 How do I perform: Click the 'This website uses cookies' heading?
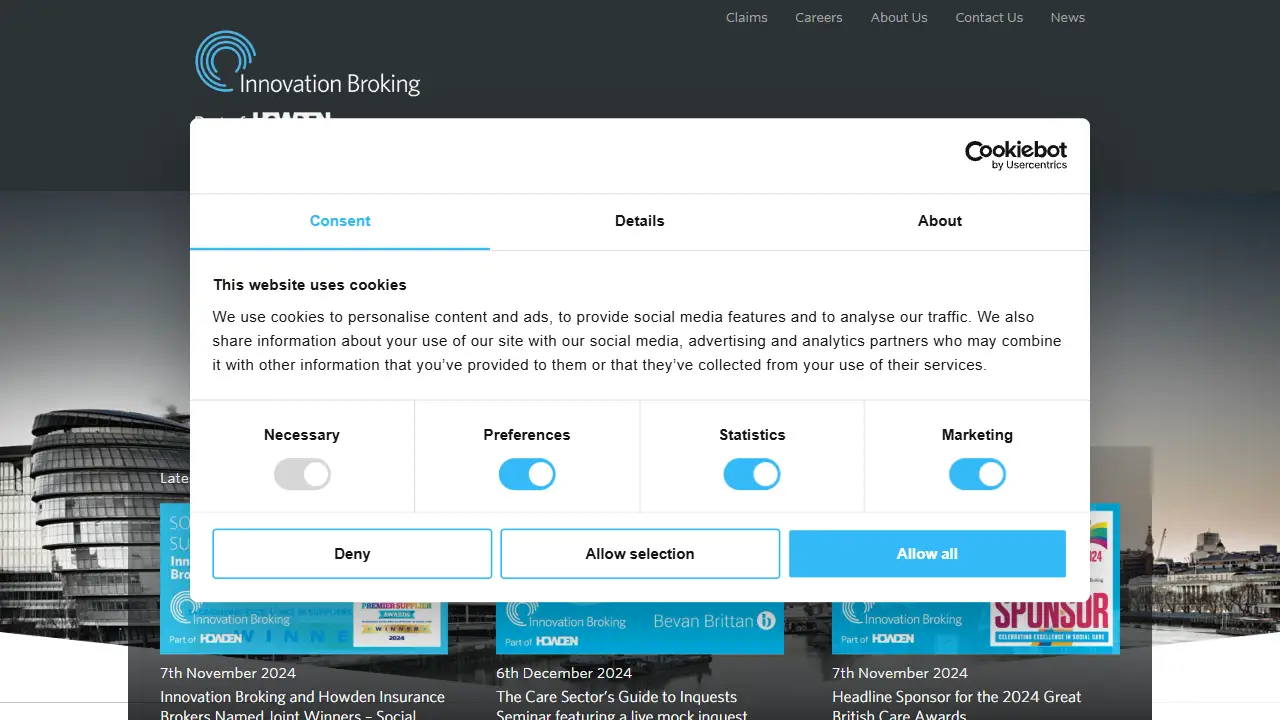tap(310, 285)
